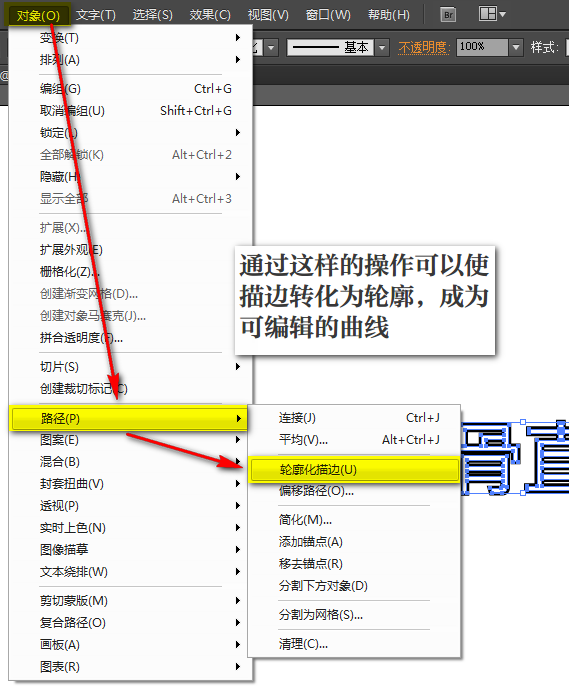Open the 选择(S) menu
The image size is (569, 692).
point(153,15)
